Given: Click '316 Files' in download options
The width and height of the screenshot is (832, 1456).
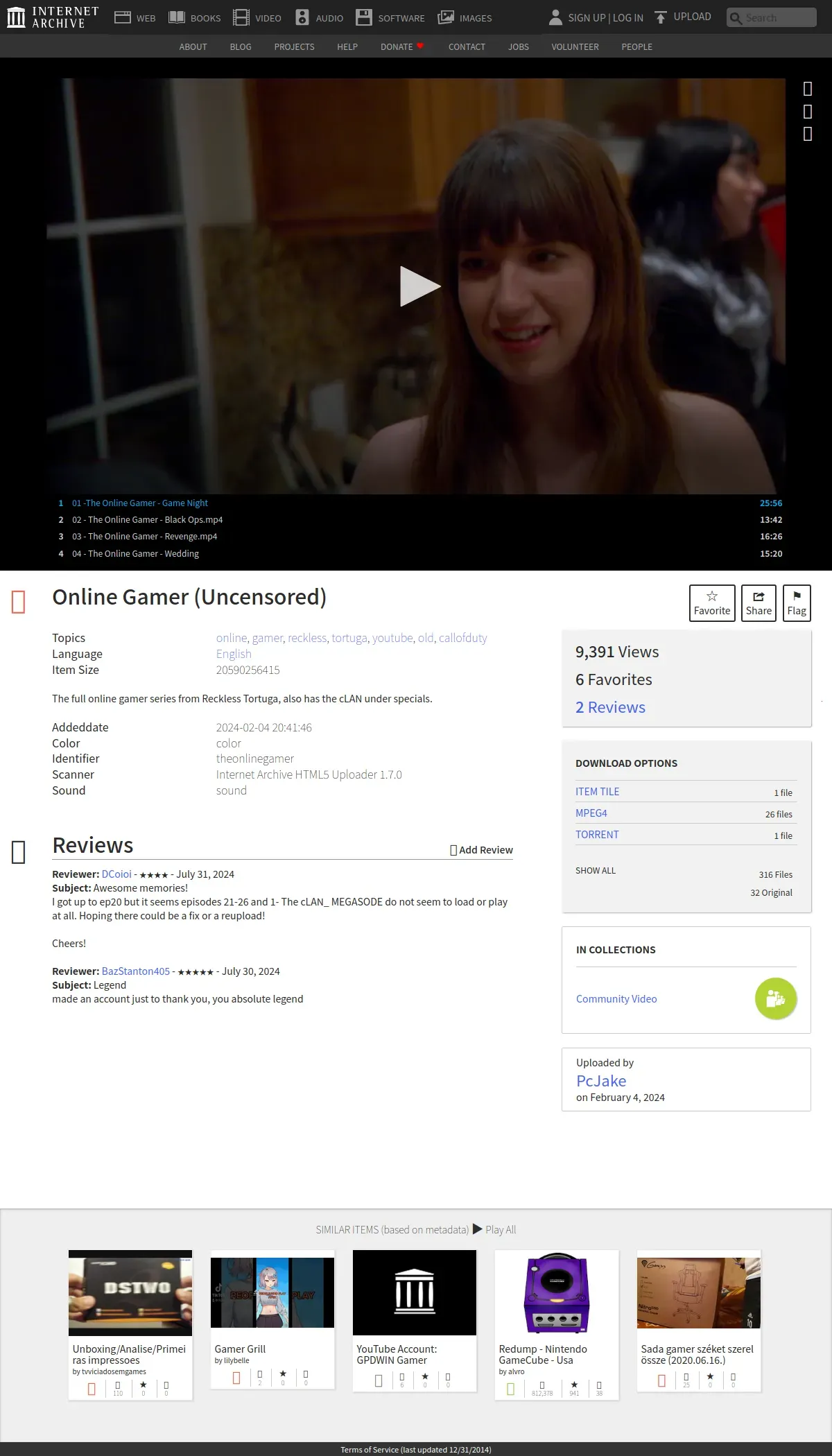Looking at the screenshot, I should [x=775, y=875].
